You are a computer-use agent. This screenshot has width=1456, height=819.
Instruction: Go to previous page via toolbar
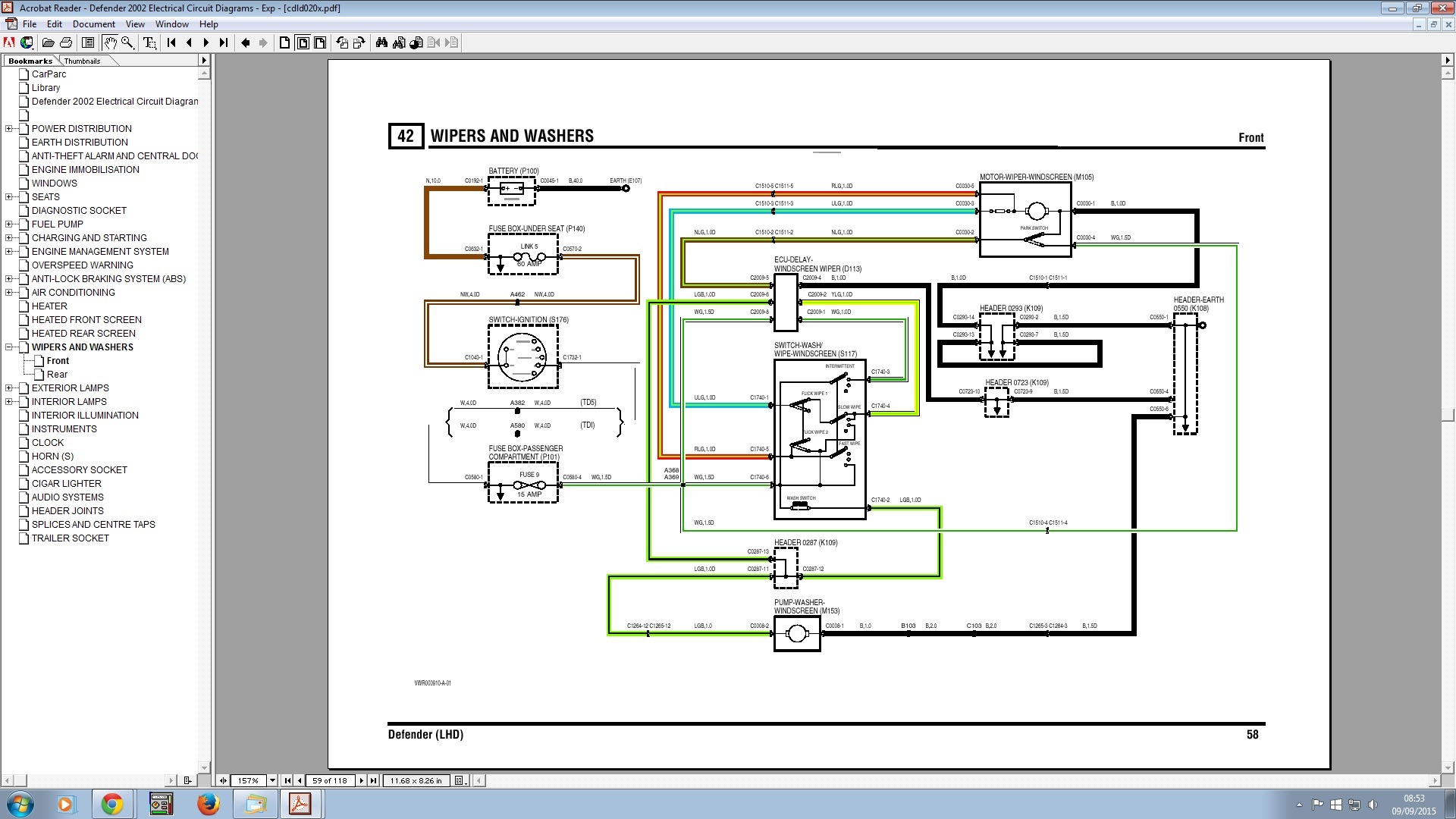point(189,43)
